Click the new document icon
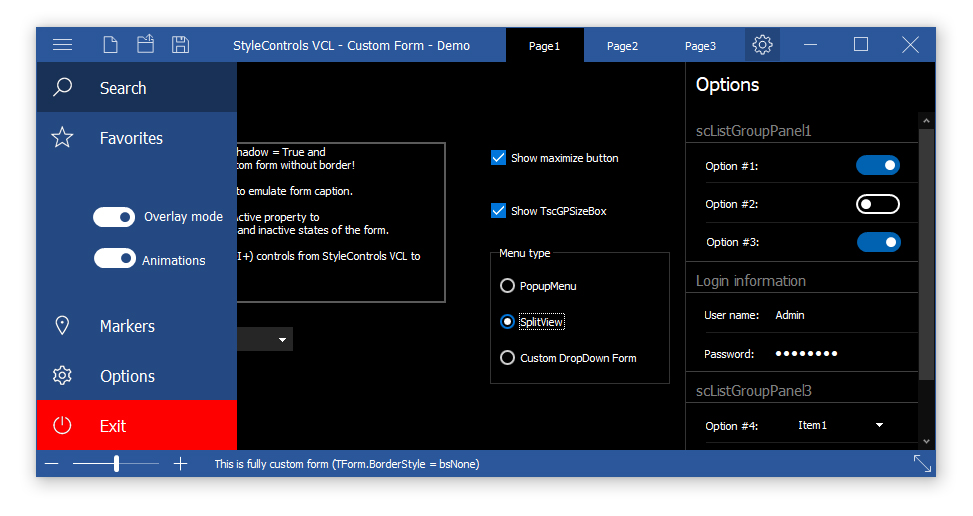Viewport: 973px width, 516px height. coord(110,45)
